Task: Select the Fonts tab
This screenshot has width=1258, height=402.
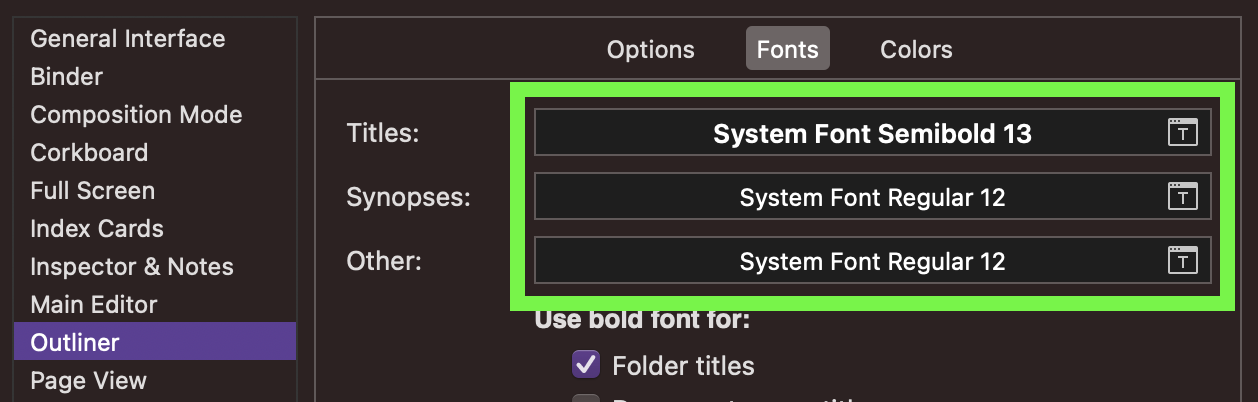Action: click(x=788, y=49)
